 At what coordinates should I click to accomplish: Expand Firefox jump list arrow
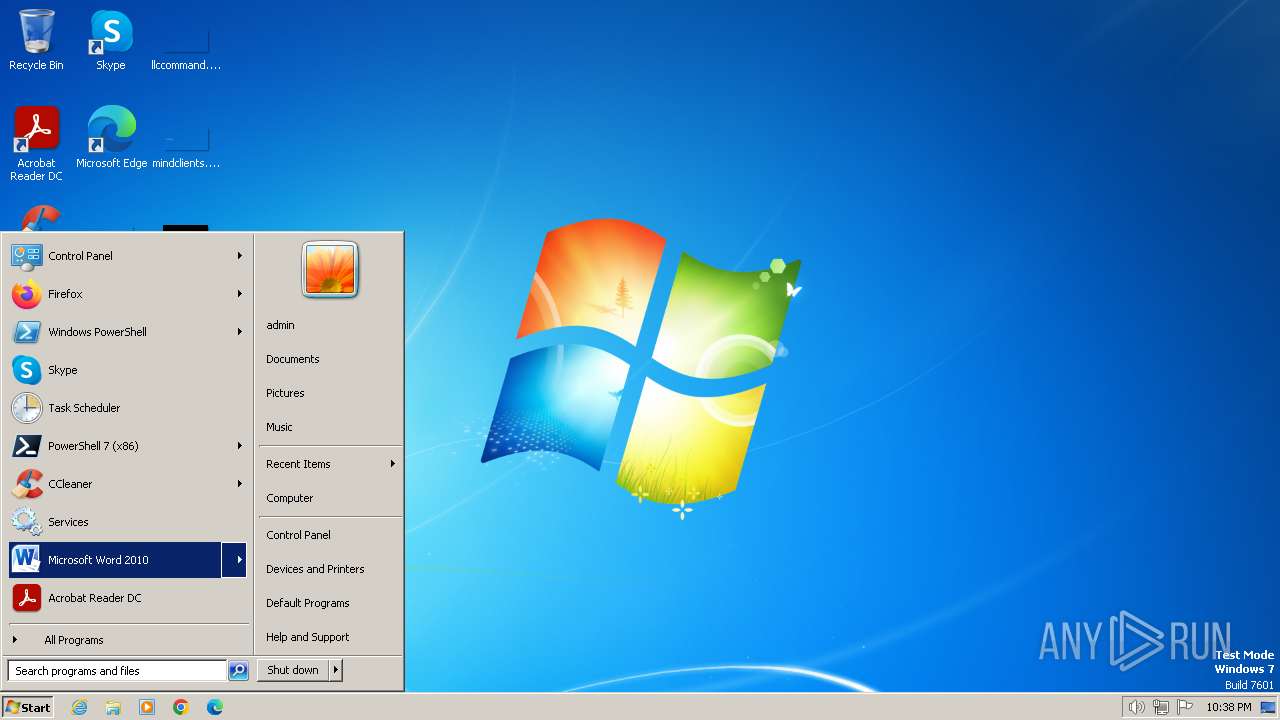[240, 294]
